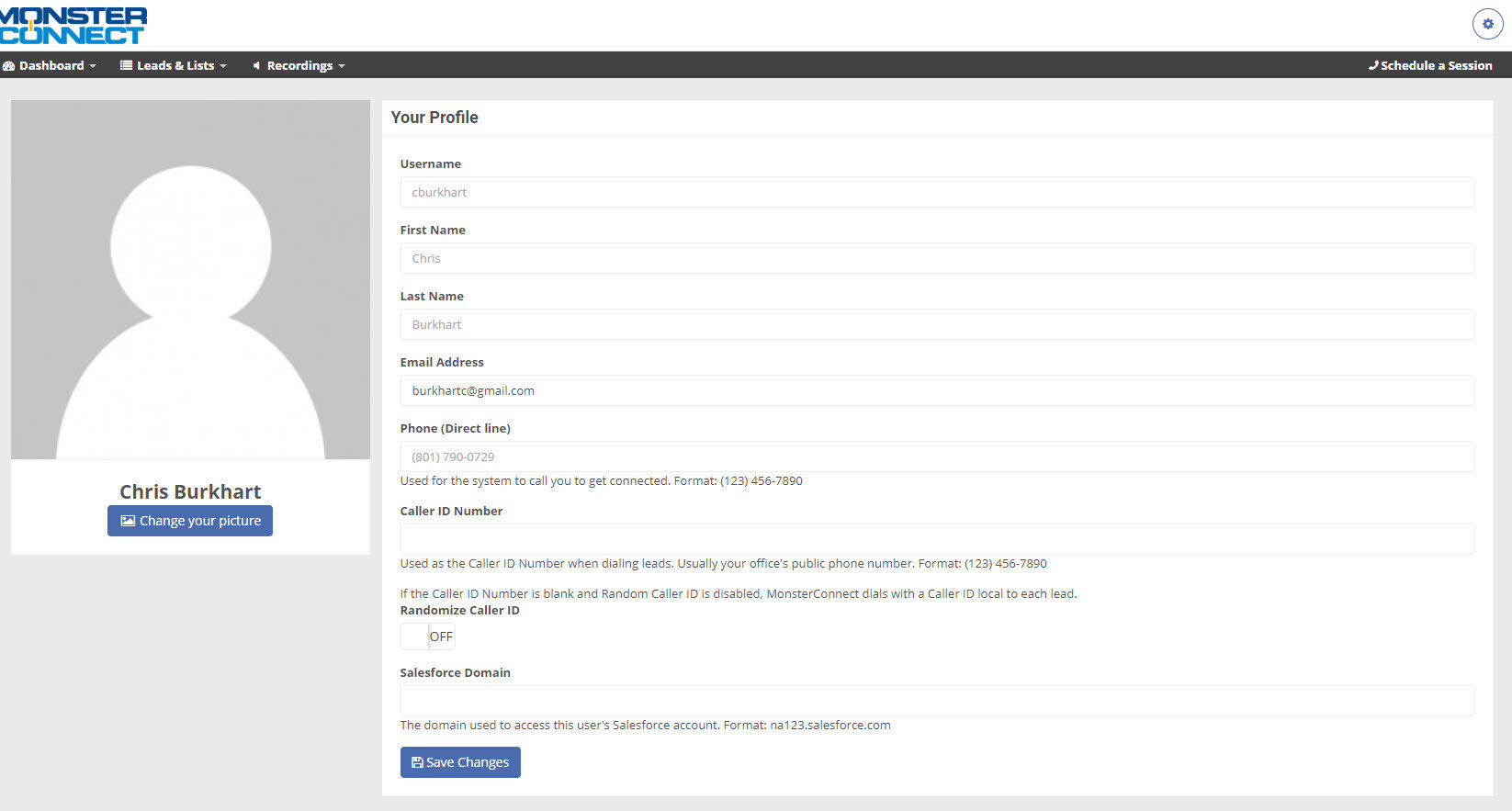Click the MonsterConnect logo

tap(73, 26)
